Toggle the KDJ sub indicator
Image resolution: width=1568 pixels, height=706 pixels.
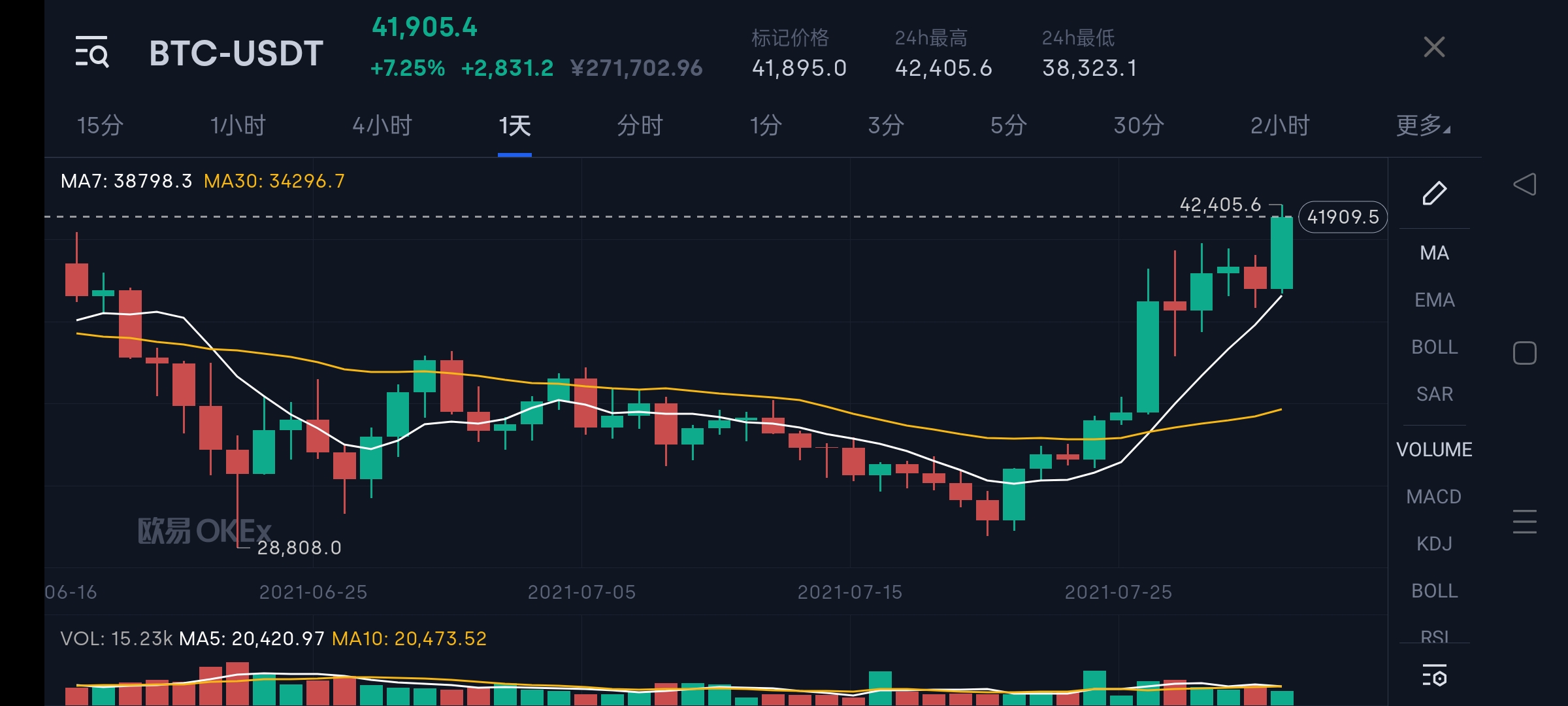(x=1434, y=544)
